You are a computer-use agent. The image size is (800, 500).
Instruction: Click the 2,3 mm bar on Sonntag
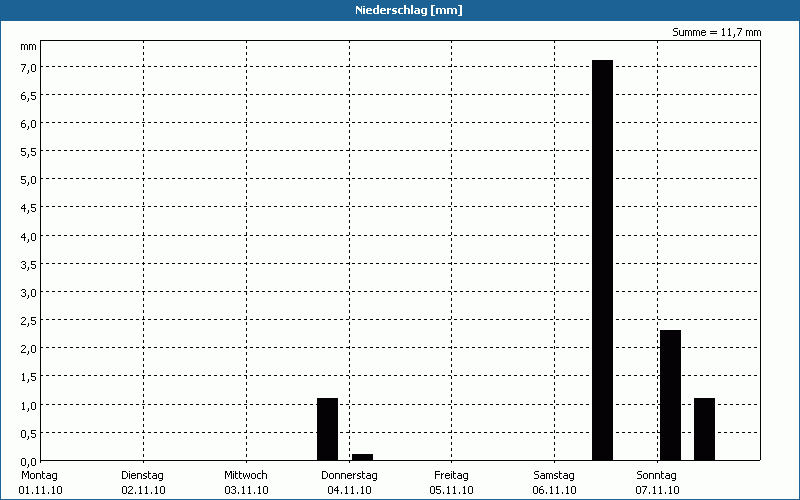[x=670, y=395]
